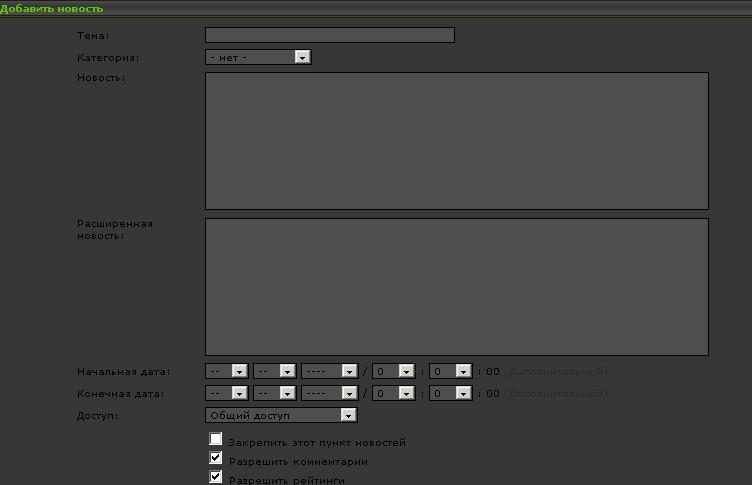Open the Категория dropdown

258,57
